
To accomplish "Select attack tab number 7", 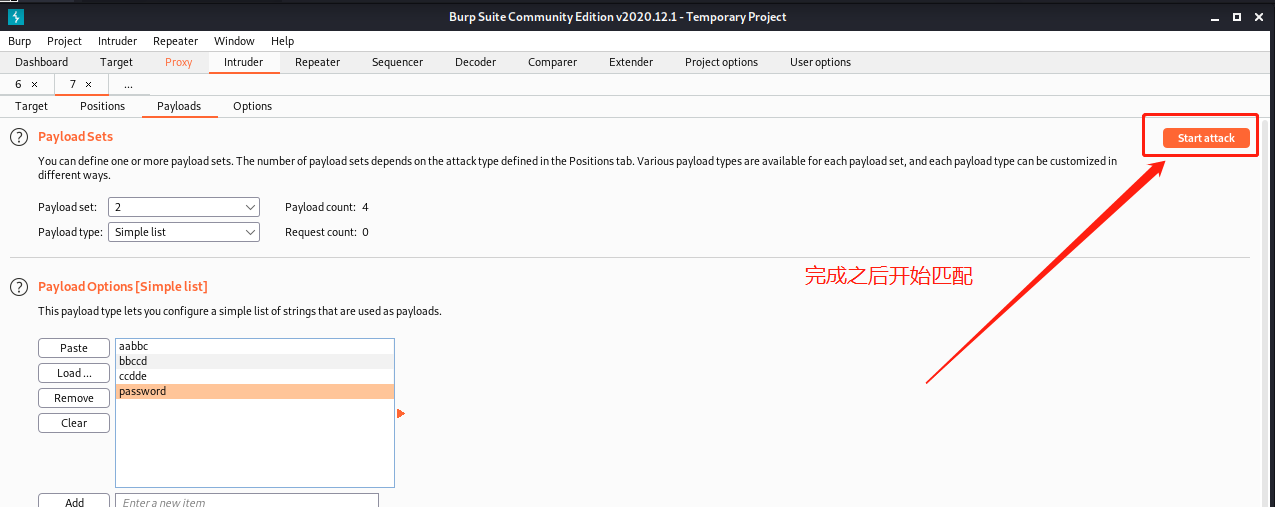I will point(73,84).
